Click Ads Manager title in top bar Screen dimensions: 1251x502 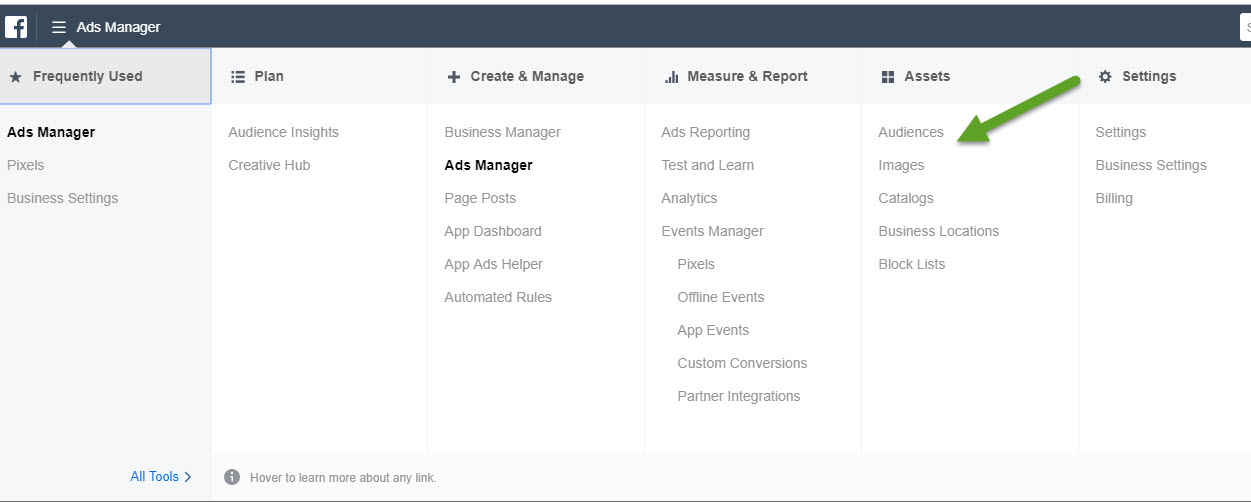tap(118, 27)
